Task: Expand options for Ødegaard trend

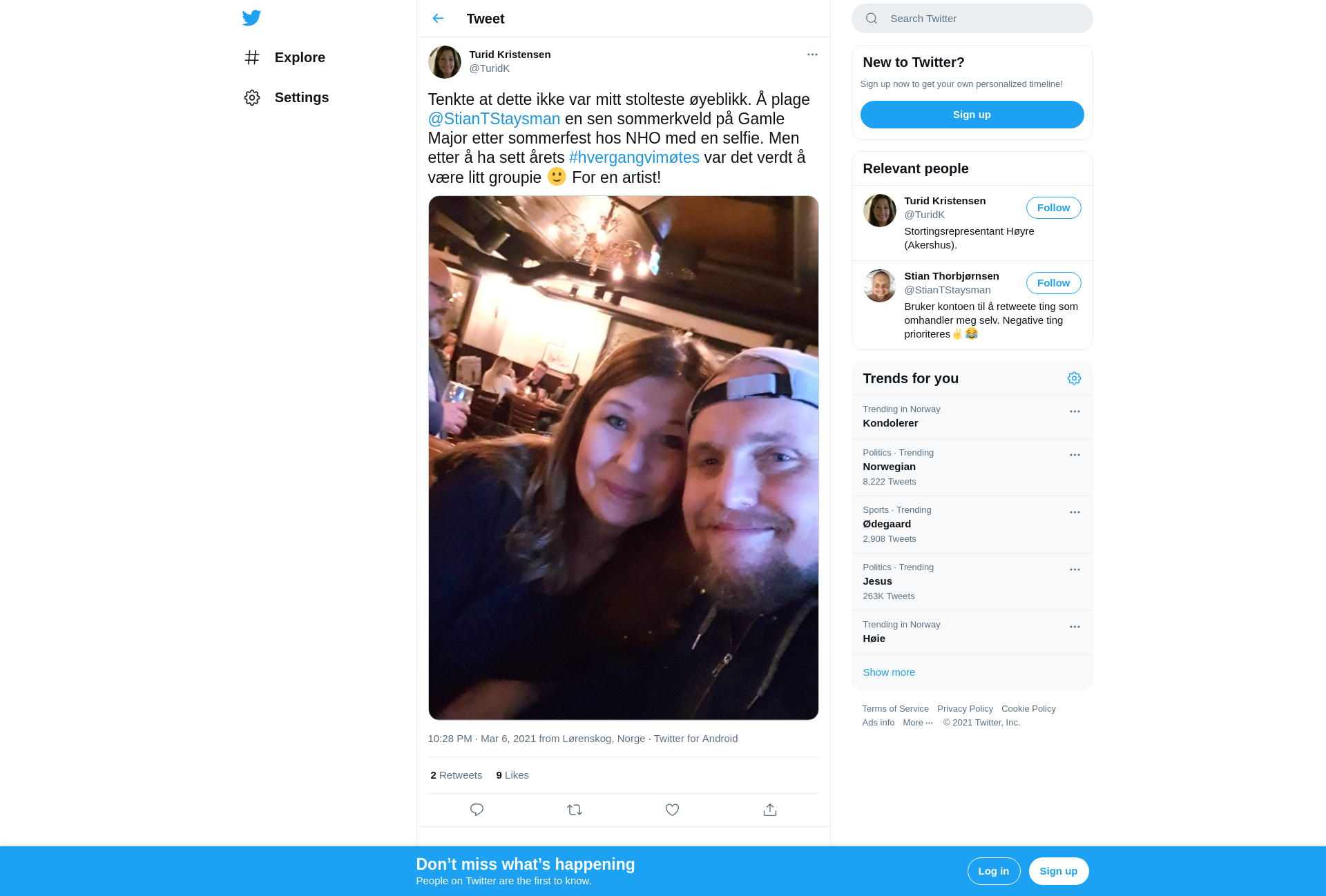Action: (x=1075, y=512)
